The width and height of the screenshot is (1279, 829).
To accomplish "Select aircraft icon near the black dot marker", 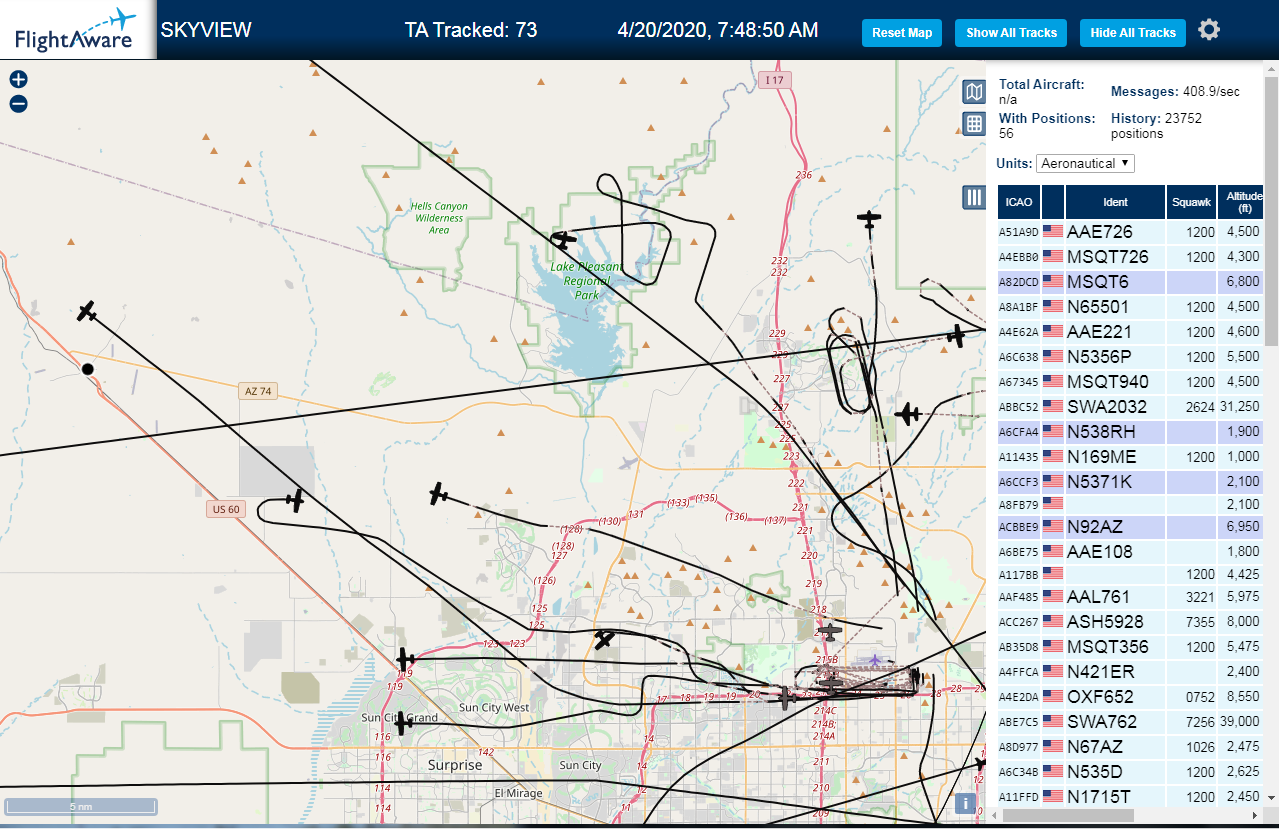I will (x=88, y=311).
